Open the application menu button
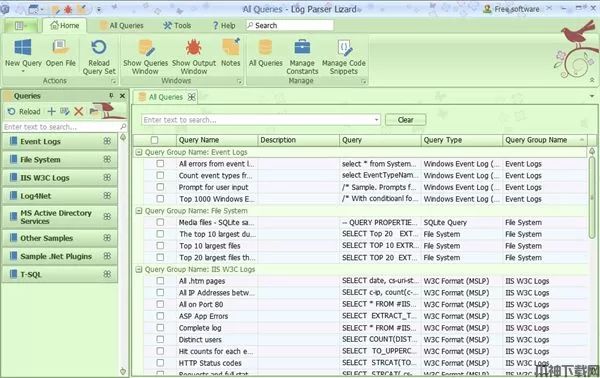Screen dimensions: 600x378 [x=21, y=26]
